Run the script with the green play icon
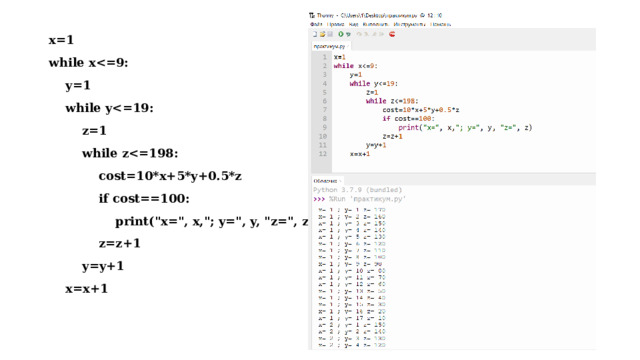This screenshot has width=640, height=360. [x=341, y=34]
